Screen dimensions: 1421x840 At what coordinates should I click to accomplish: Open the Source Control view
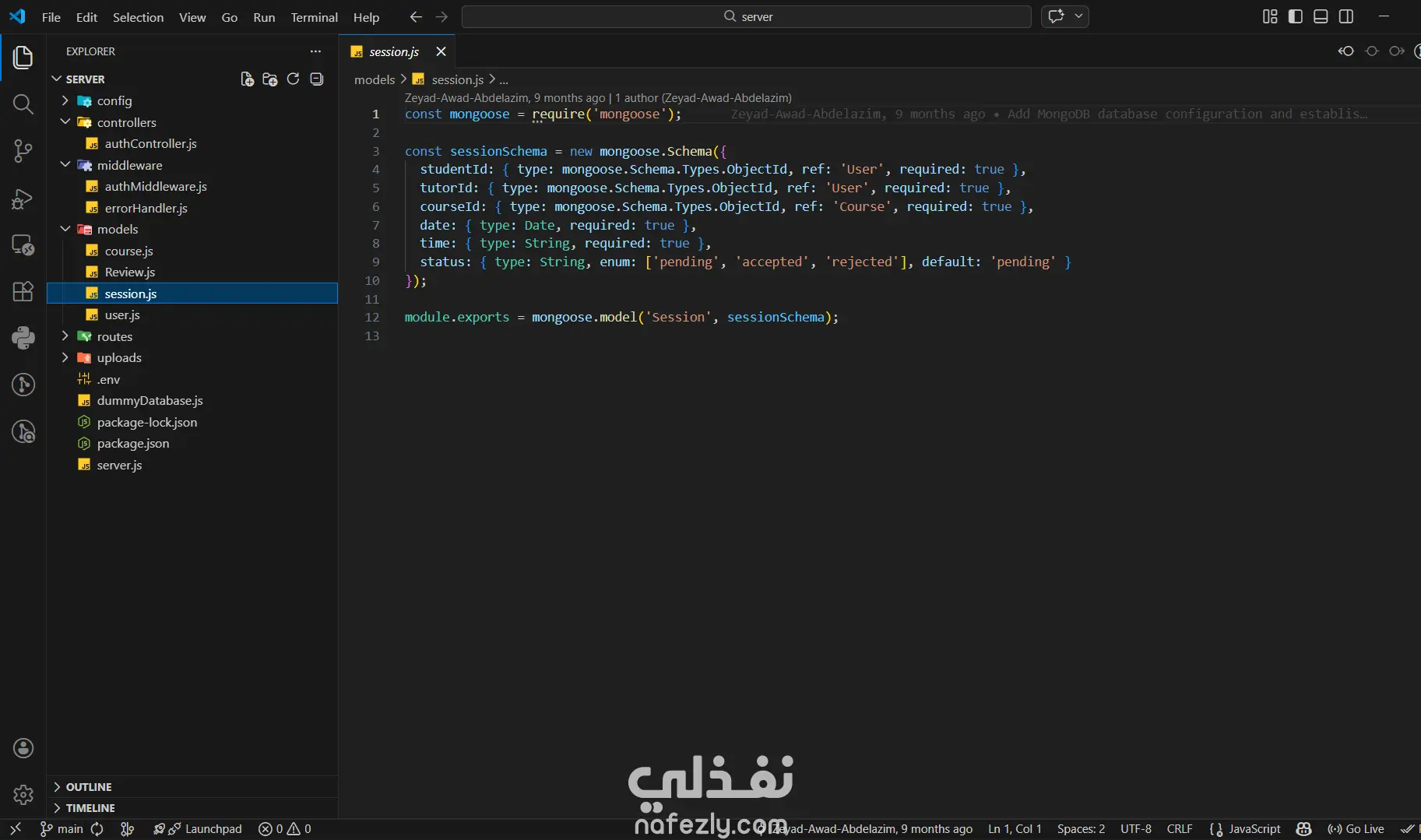pos(23,151)
